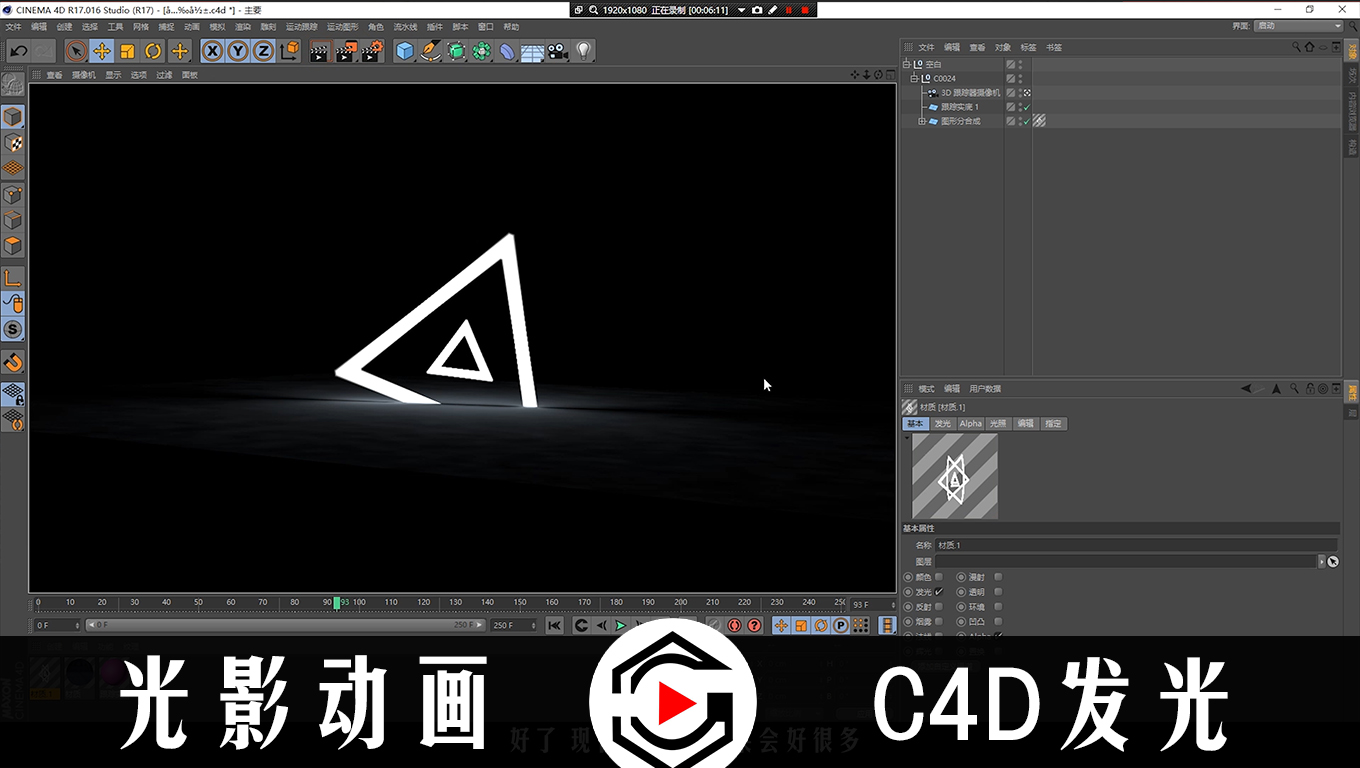Enable the 透明 channel checkbox

click(998, 592)
